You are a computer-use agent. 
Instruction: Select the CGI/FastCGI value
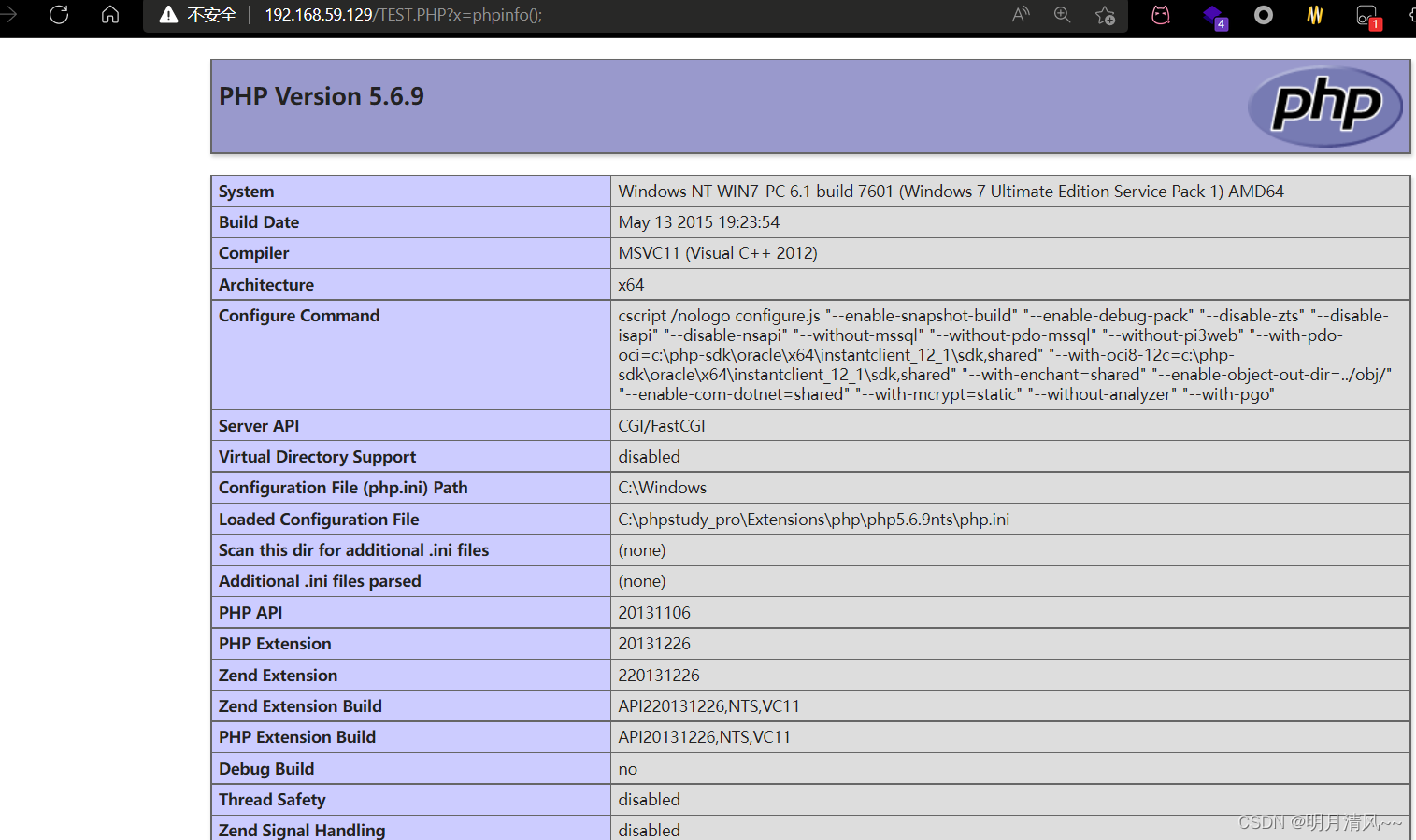[662, 426]
